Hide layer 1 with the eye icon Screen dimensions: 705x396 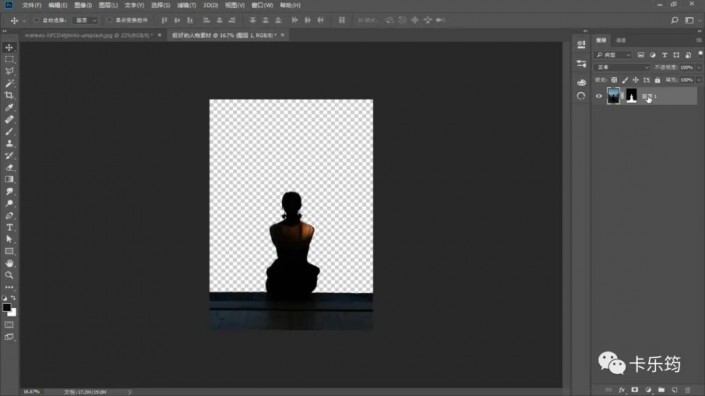[x=598, y=96]
